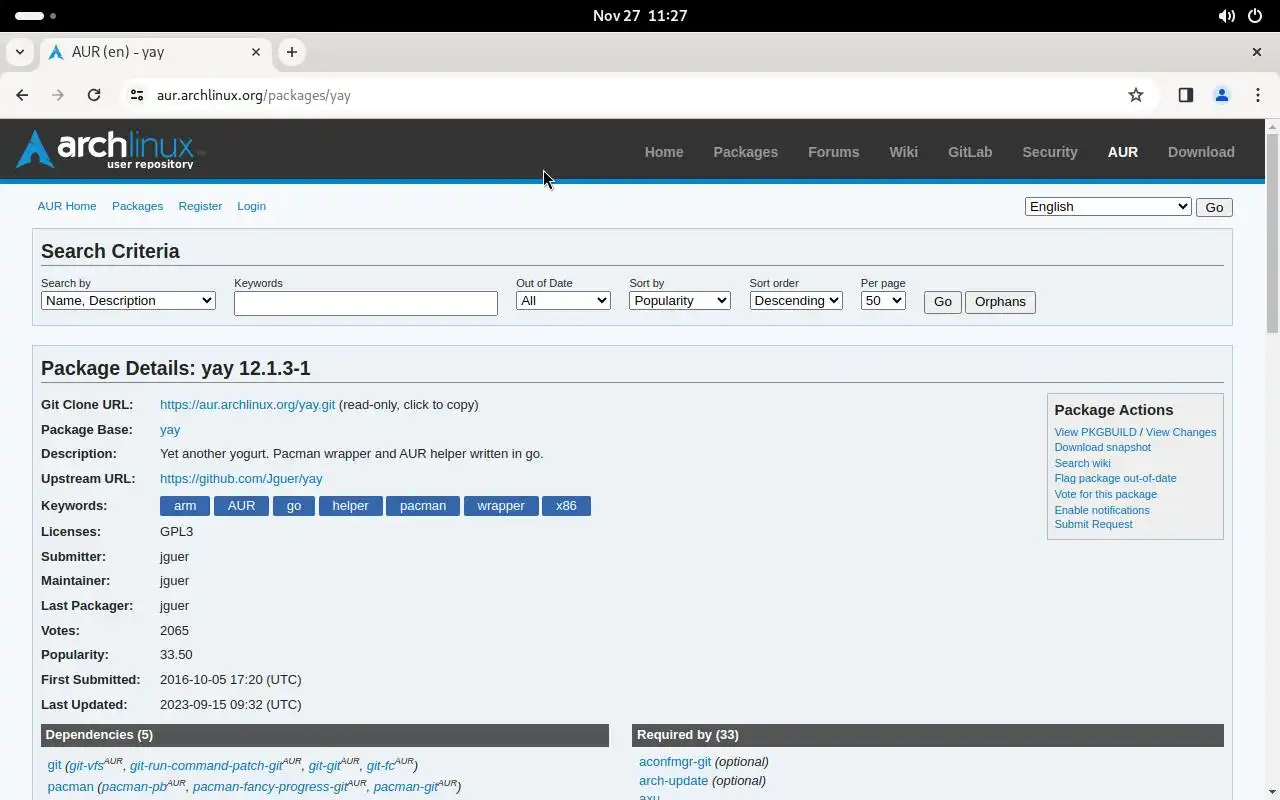
Task: Click the helper keyword tag
Action: pyautogui.click(x=350, y=506)
